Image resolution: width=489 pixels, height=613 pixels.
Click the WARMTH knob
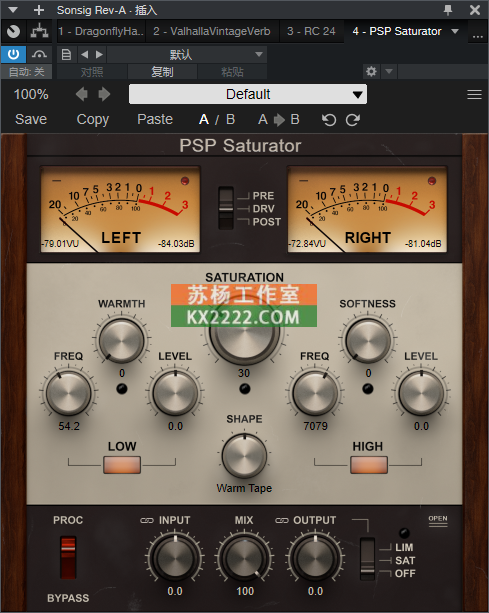[x=122, y=340]
